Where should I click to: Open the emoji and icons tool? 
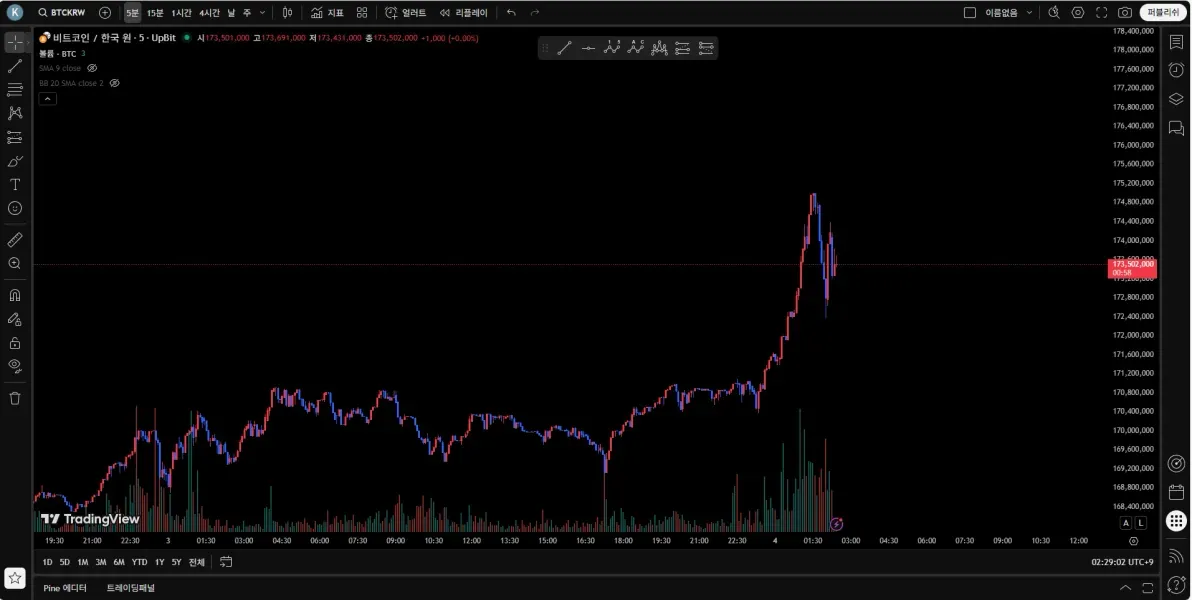pyautogui.click(x=14, y=208)
